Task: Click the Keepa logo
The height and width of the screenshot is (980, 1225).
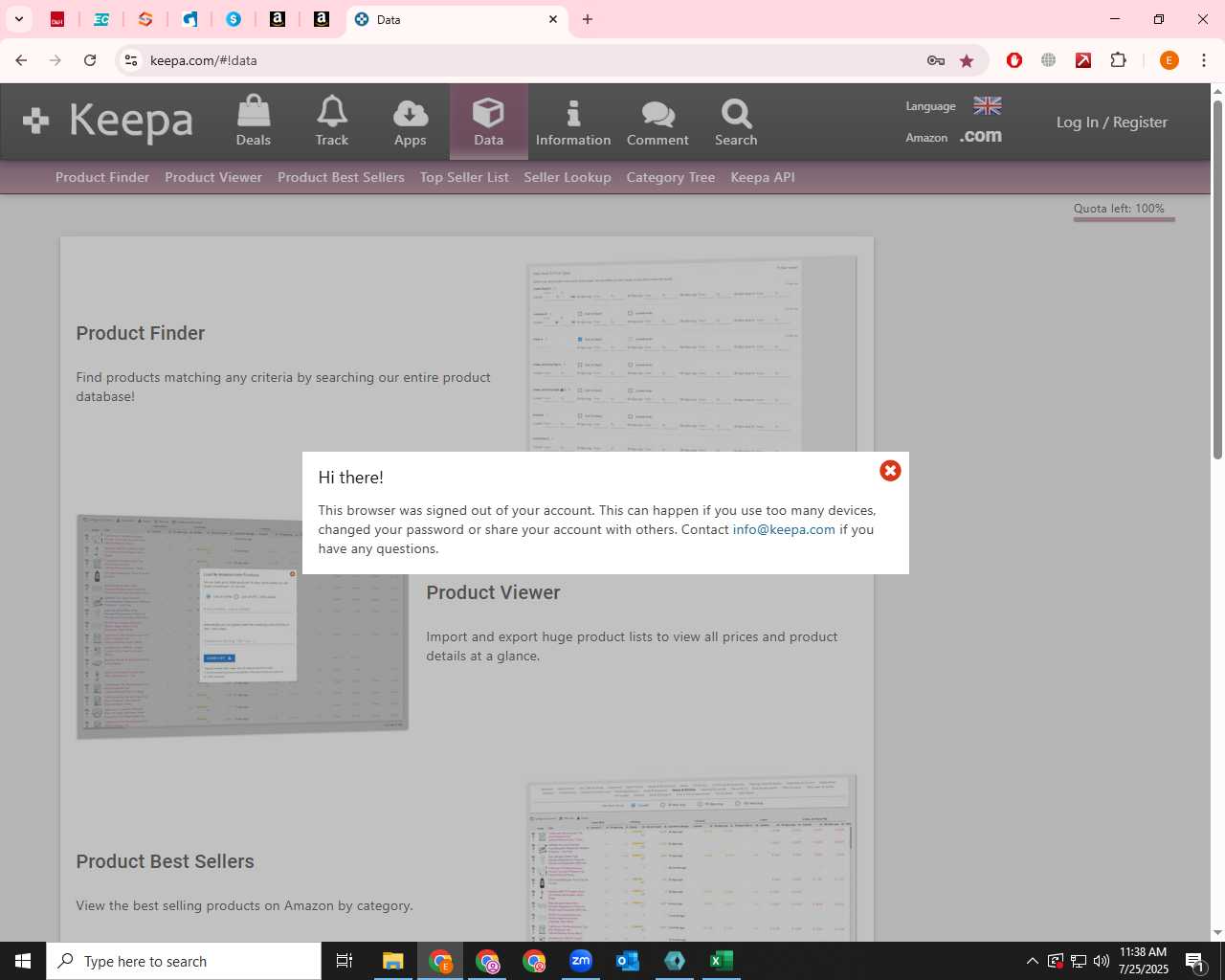Action: [x=108, y=121]
